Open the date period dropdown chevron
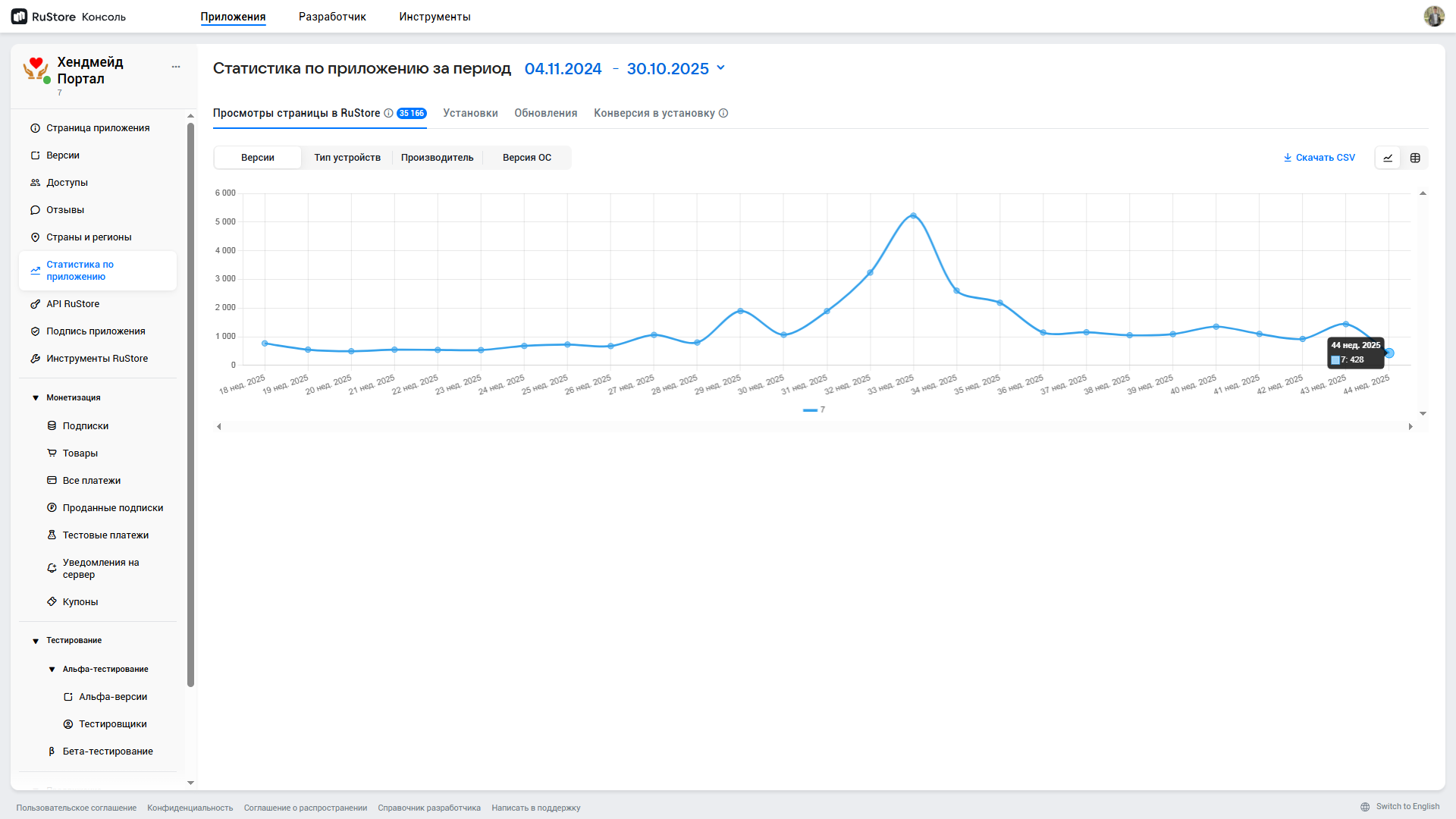The height and width of the screenshot is (819, 1456). click(x=720, y=67)
